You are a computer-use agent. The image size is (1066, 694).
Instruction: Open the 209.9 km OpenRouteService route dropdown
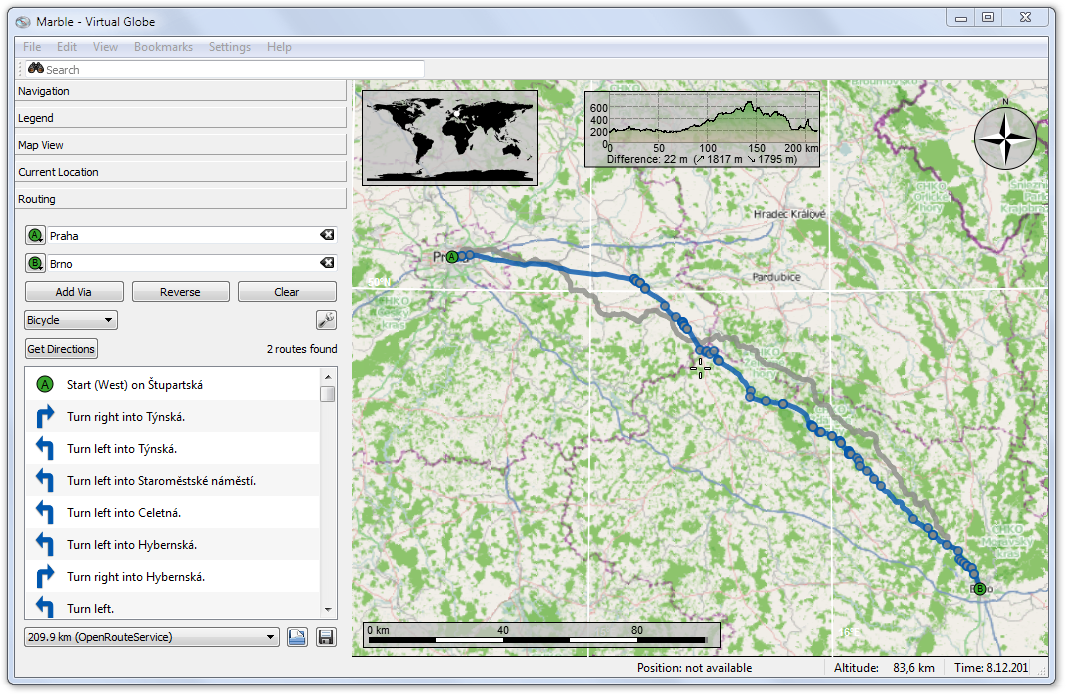click(x=152, y=637)
